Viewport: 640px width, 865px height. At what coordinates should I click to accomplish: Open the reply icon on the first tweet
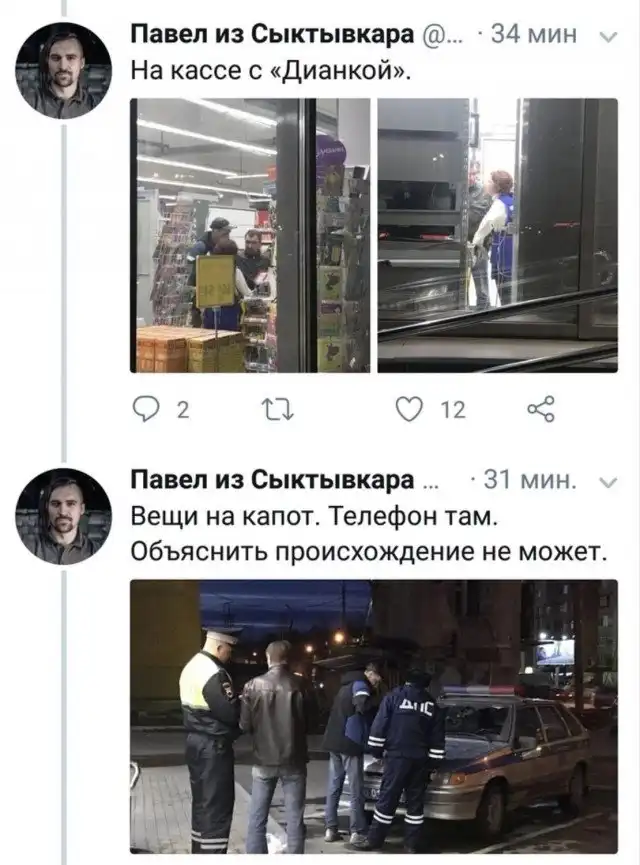coord(146,410)
